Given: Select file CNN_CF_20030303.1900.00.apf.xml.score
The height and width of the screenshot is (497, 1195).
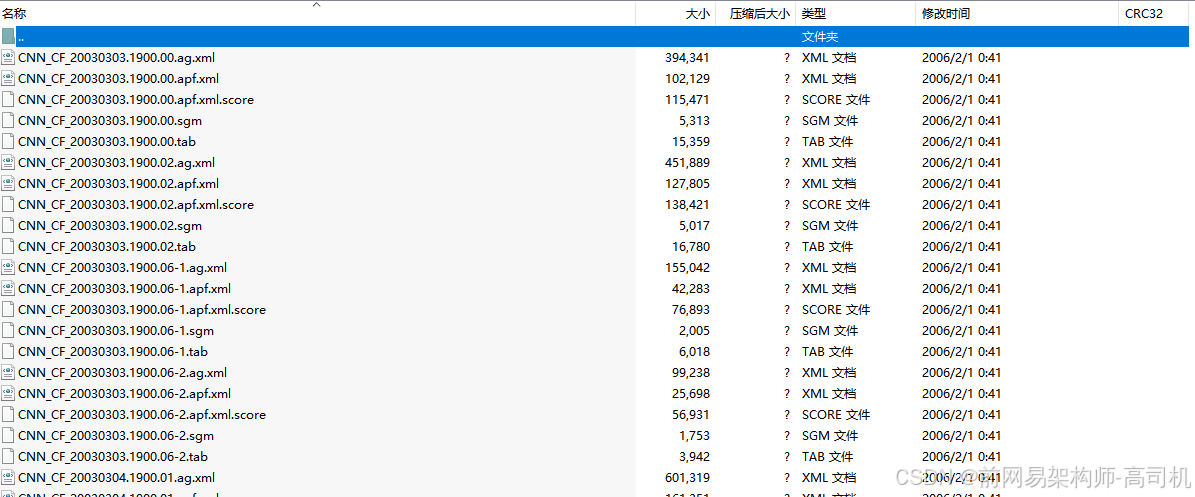Looking at the screenshot, I should coord(136,100).
